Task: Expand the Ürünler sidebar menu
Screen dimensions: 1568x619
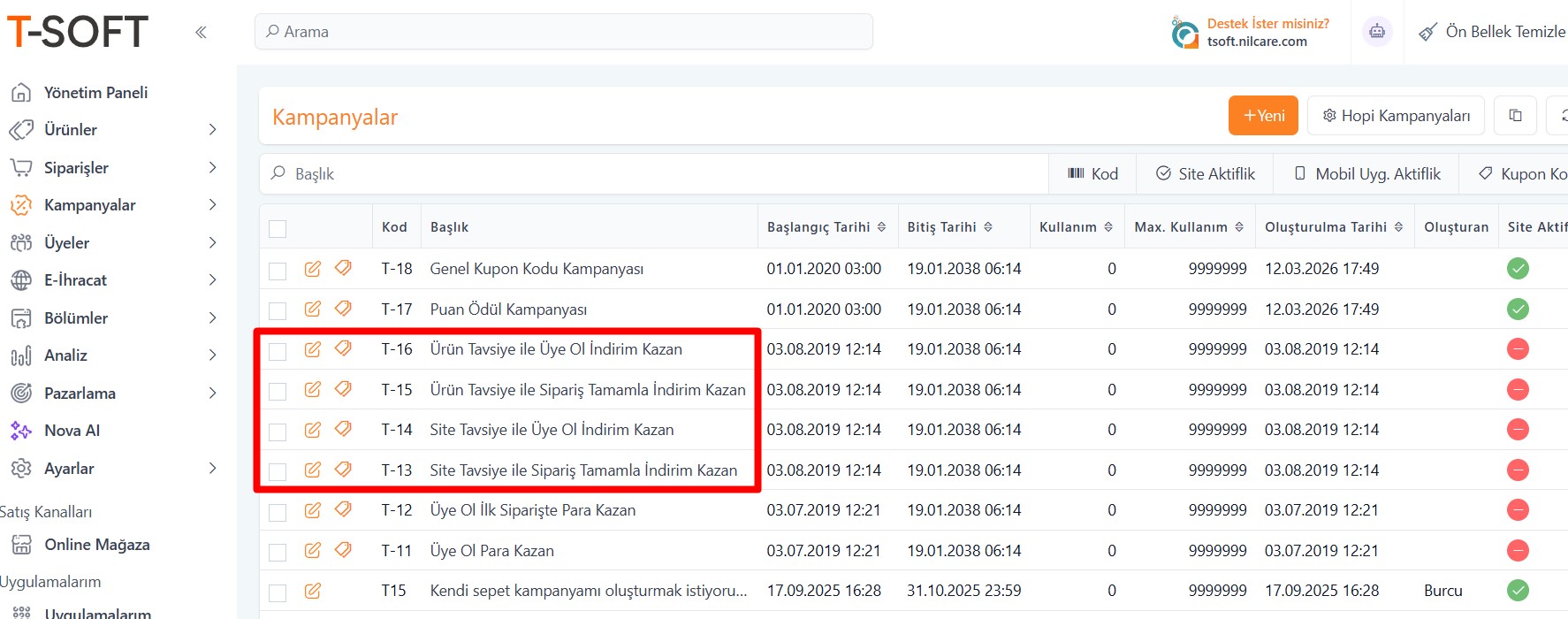Action: (x=212, y=130)
